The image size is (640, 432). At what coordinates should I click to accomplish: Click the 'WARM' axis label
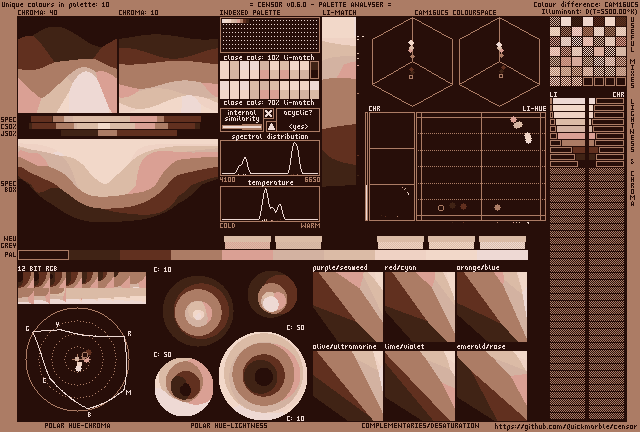(x=311, y=225)
